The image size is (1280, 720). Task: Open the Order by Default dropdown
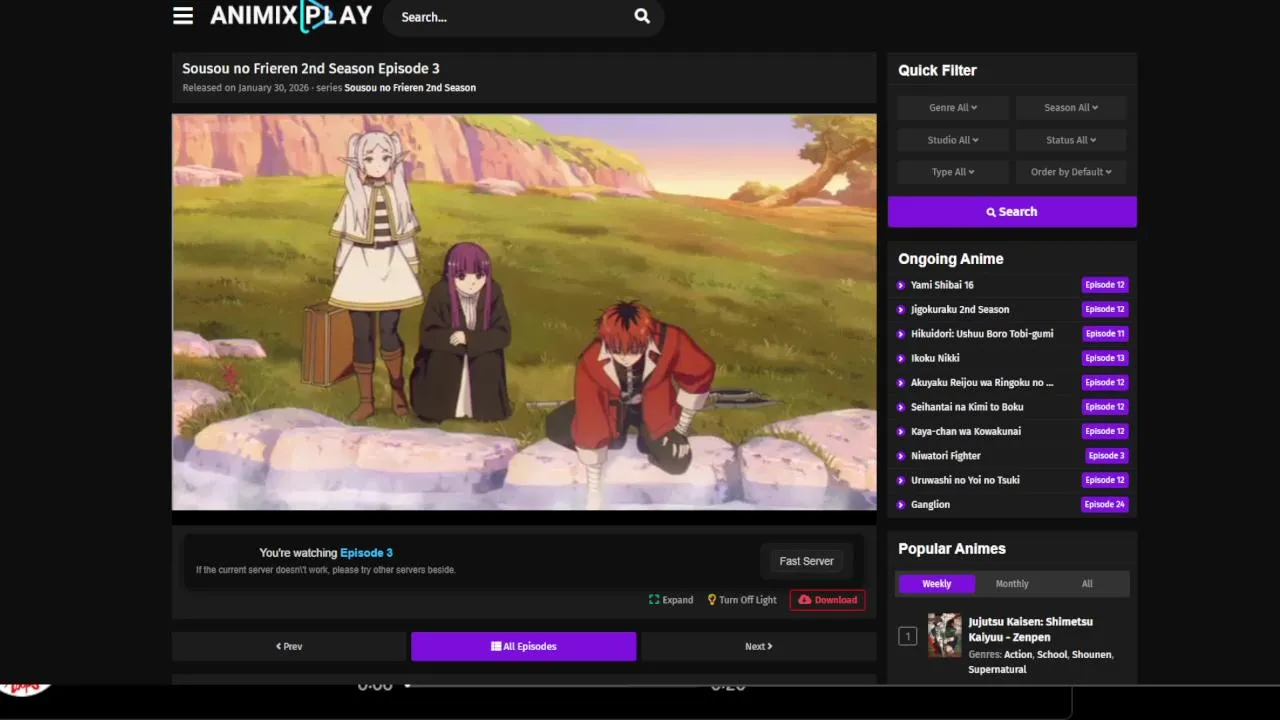click(x=1071, y=172)
